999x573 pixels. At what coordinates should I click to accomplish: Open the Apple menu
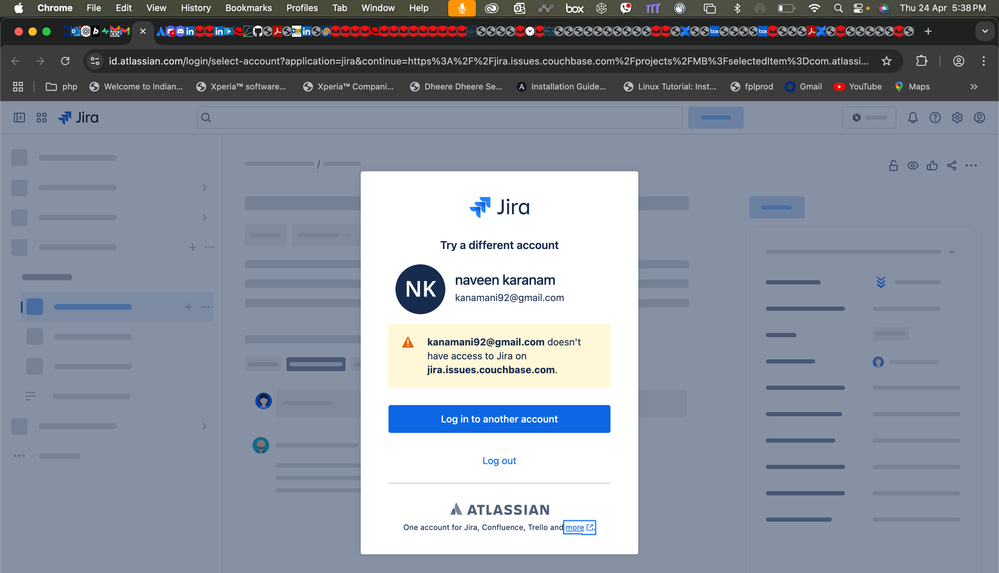(18, 8)
